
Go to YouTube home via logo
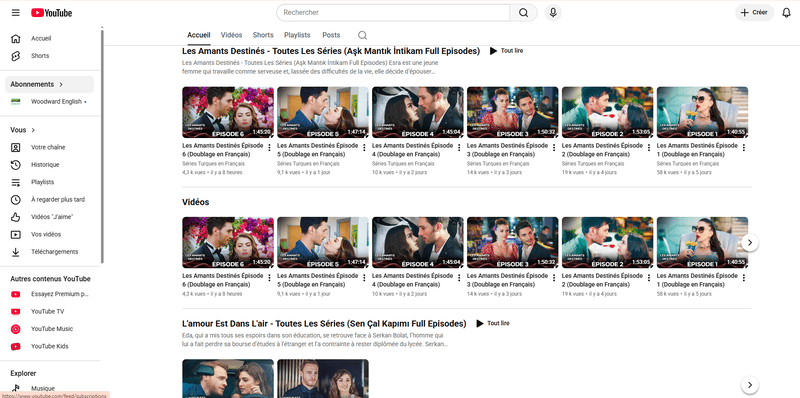pyautogui.click(x=52, y=13)
